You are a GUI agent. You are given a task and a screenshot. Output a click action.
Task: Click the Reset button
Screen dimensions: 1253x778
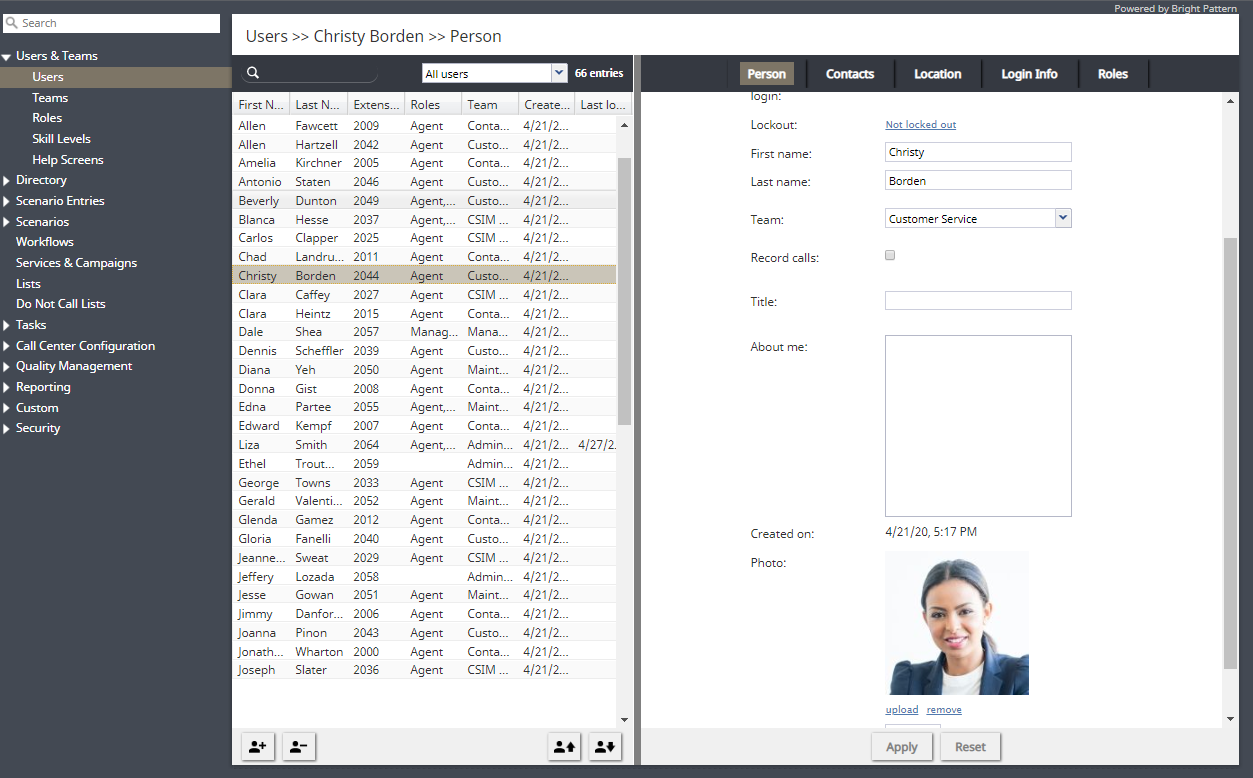(970, 747)
